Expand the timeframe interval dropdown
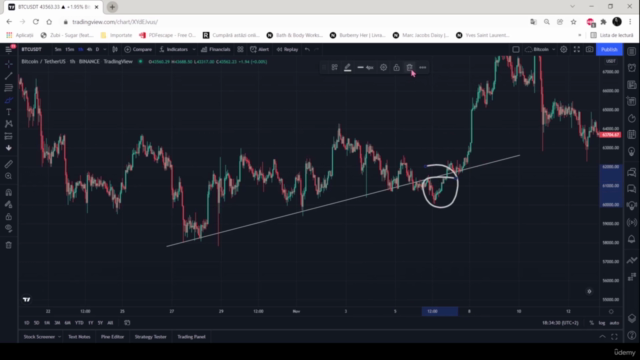Viewport: 640px width, 360px height. click(105, 49)
